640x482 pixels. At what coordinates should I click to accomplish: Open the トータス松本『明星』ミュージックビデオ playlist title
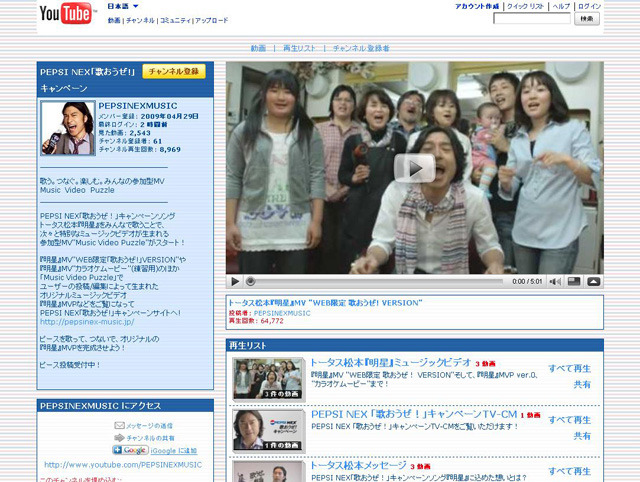391,362
